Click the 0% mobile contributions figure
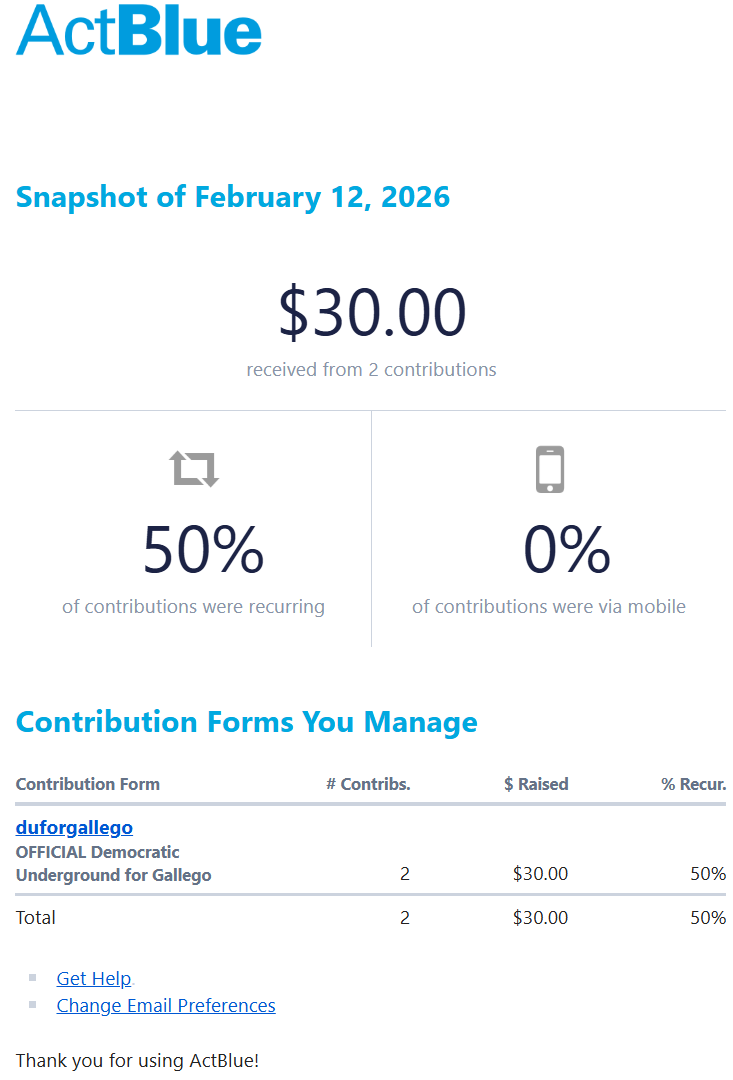The height and width of the screenshot is (1080, 733). [567, 550]
